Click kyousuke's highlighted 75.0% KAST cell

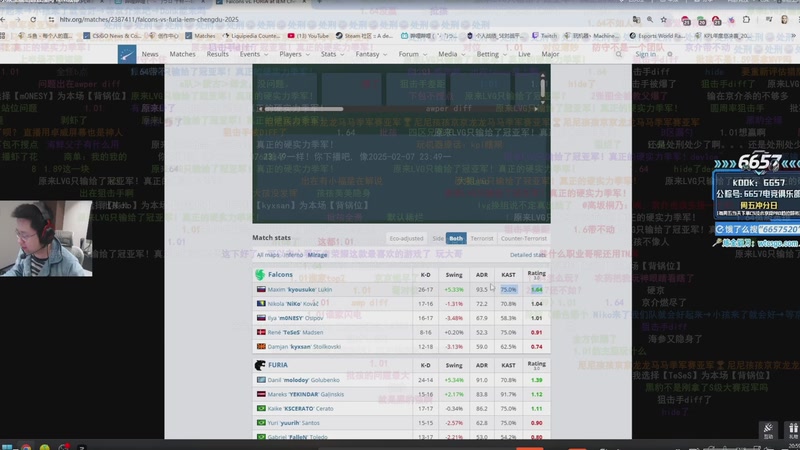coord(508,289)
